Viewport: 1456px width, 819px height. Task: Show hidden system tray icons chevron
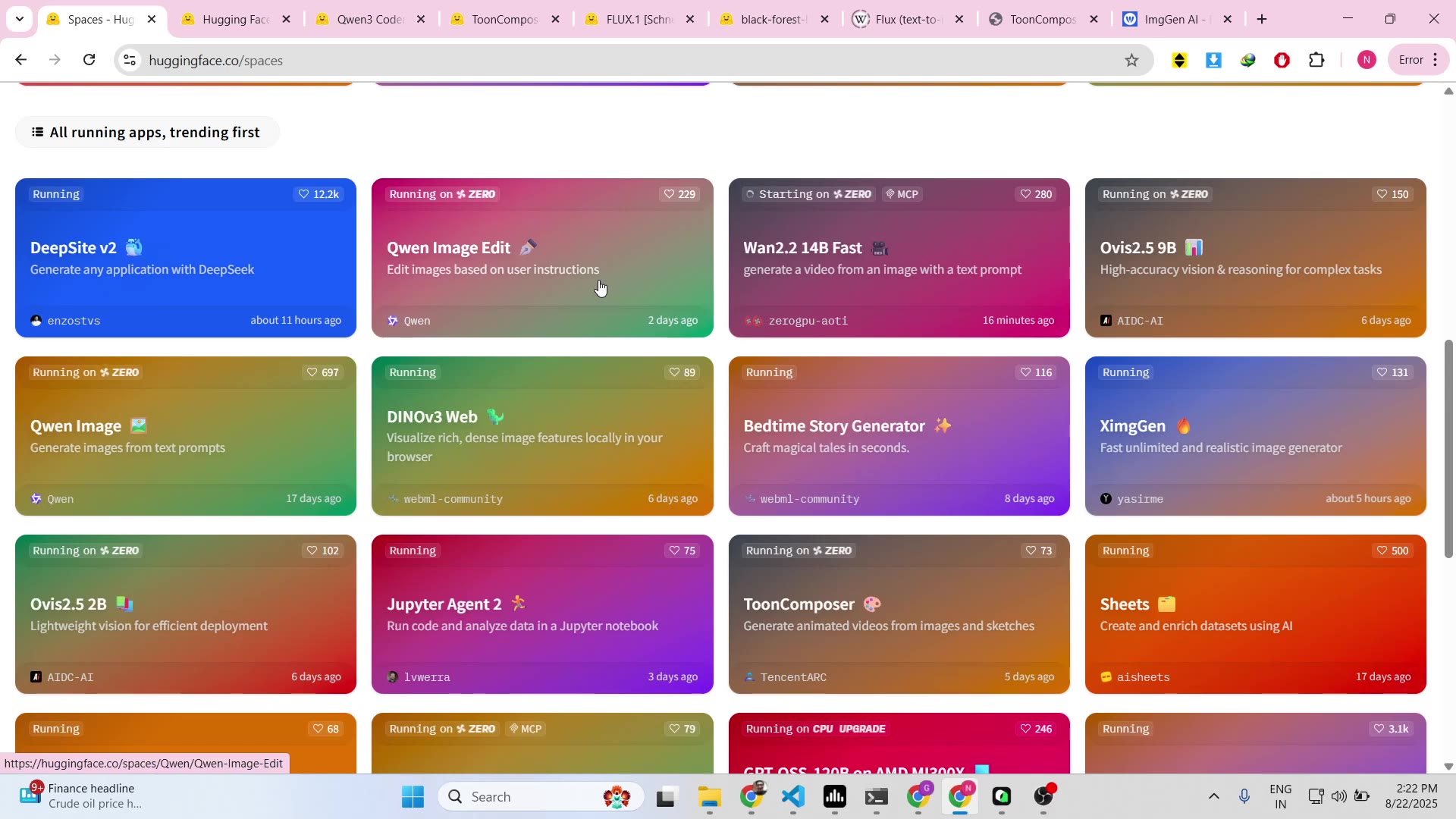point(1213,796)
